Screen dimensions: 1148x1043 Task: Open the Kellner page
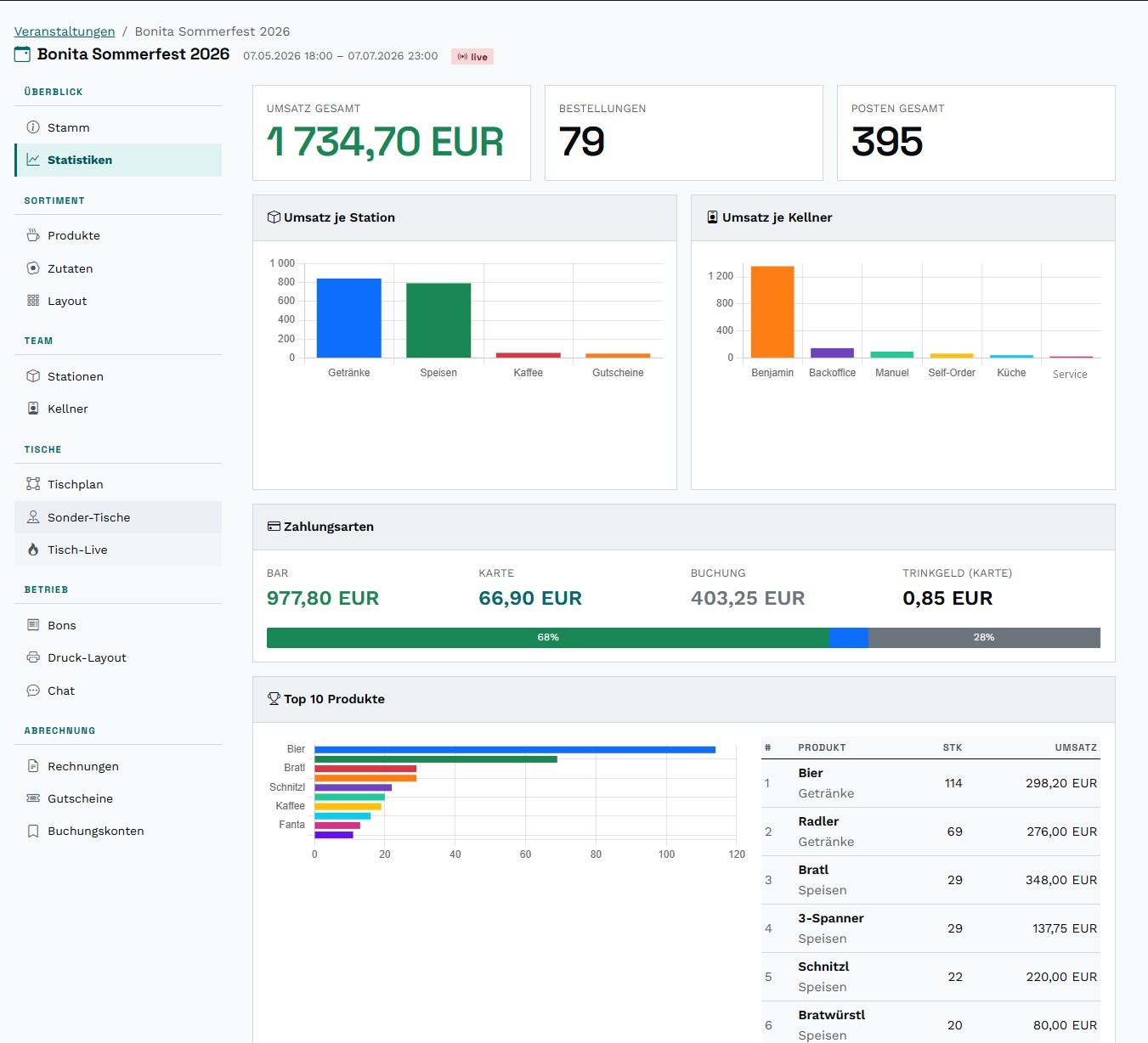118,409
